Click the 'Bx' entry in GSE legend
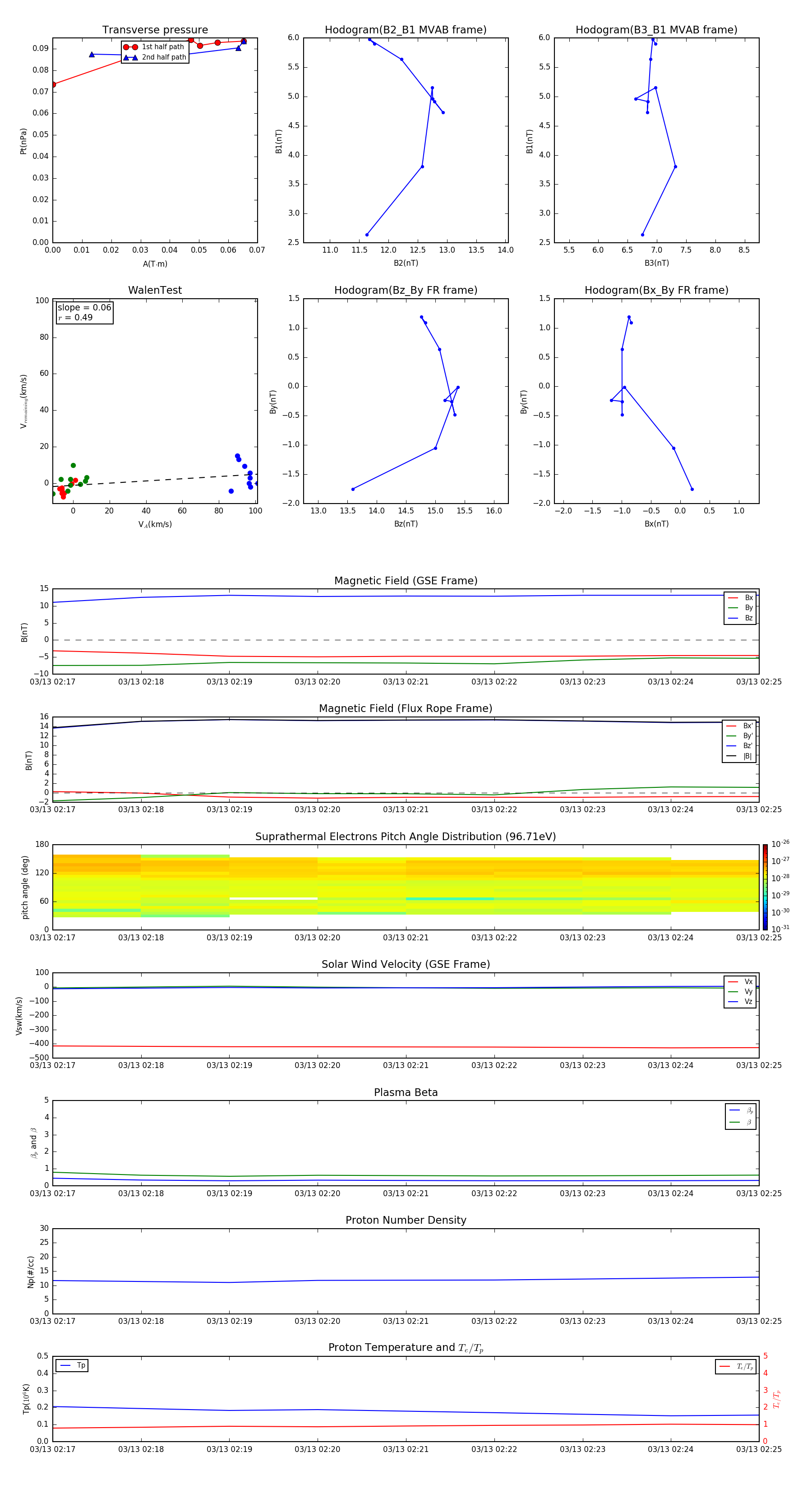812x1489 pixels. click(741, 598)
